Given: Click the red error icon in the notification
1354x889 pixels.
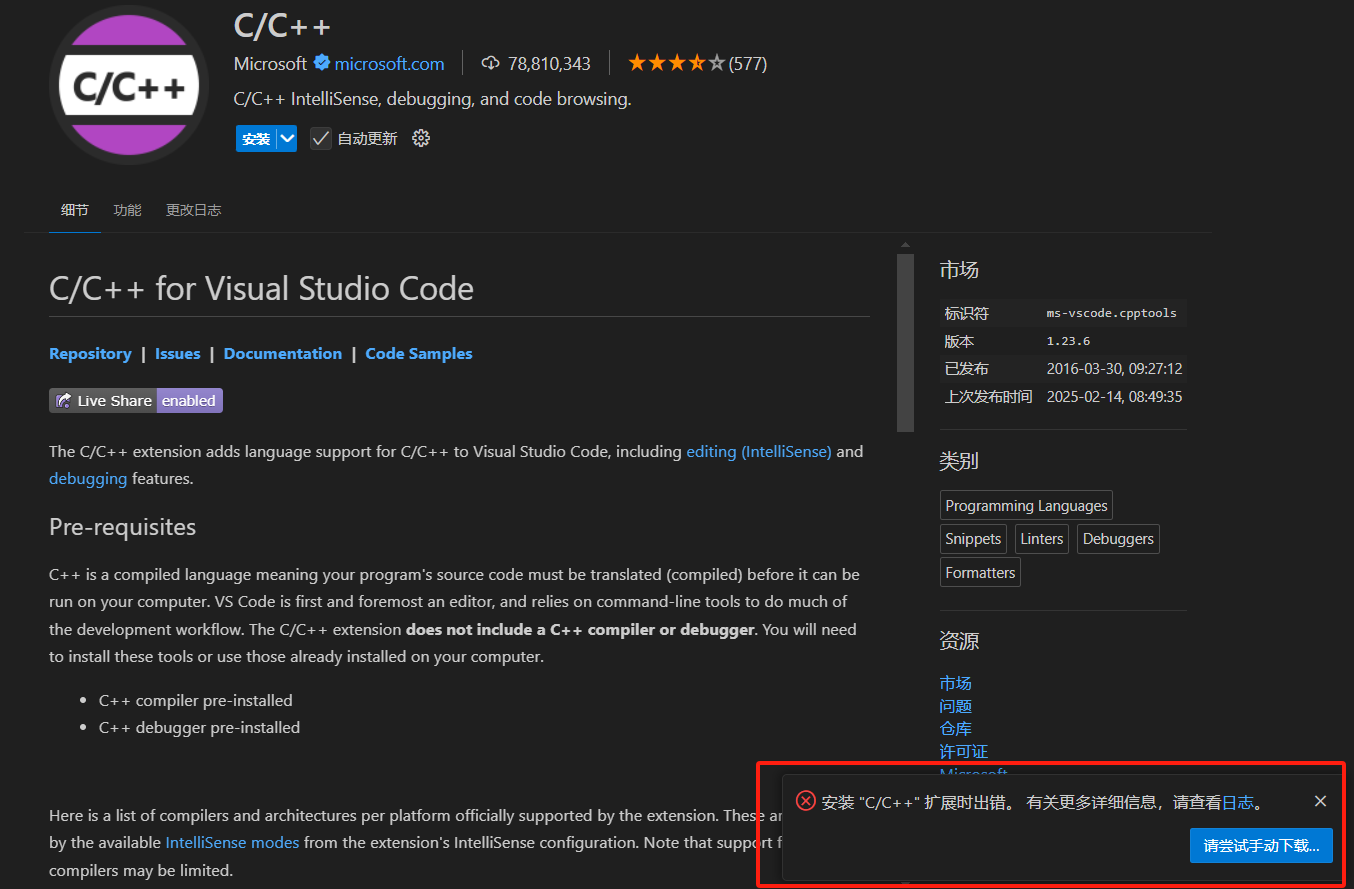Looking at the screenshot, I should 805,801.
